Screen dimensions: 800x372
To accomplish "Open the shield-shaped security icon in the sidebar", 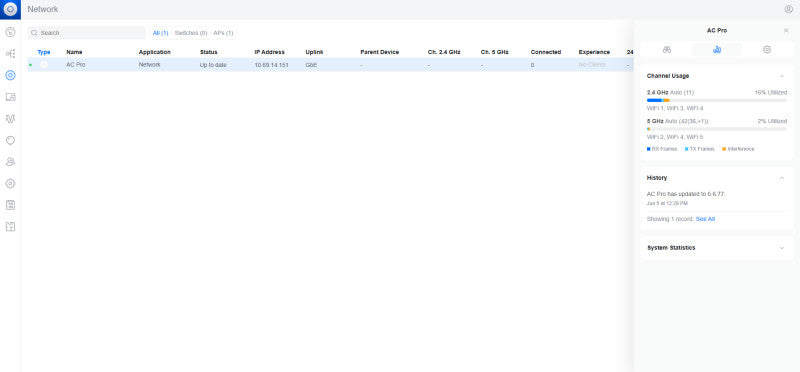I will tap(10, 140).
